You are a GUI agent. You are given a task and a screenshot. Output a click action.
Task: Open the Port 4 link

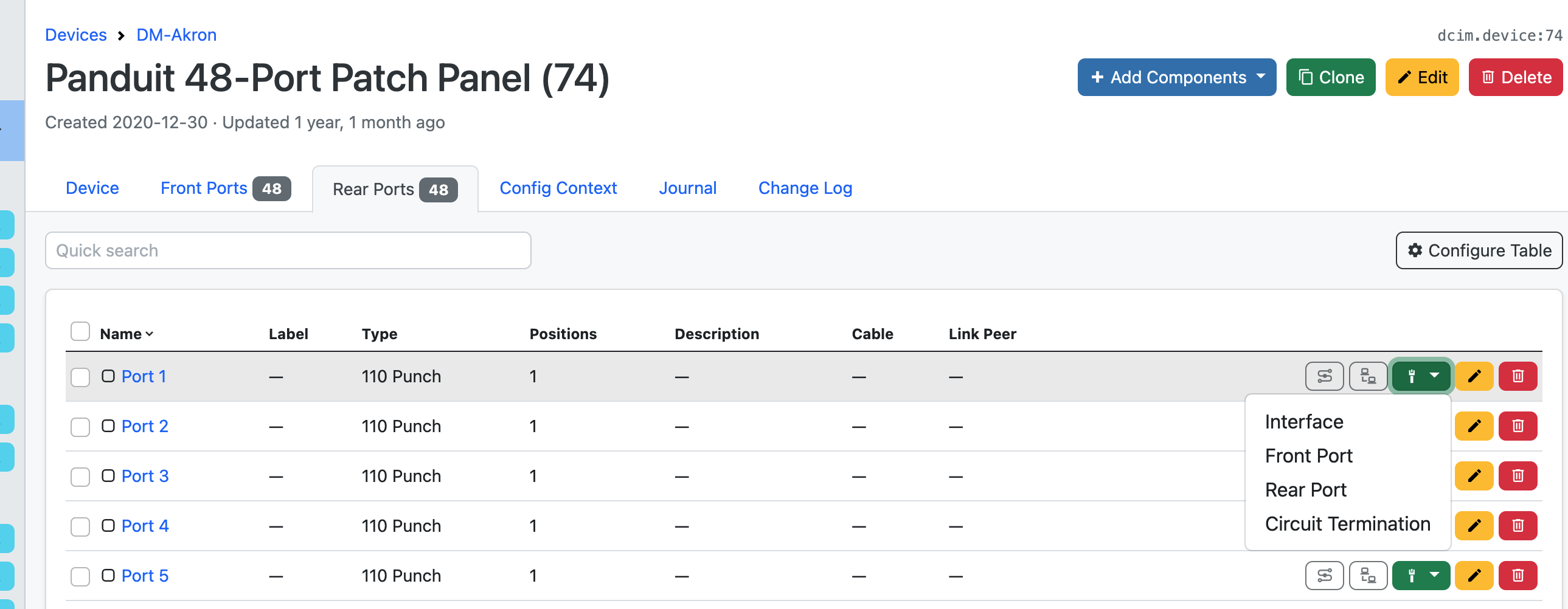tap(145, 526)
